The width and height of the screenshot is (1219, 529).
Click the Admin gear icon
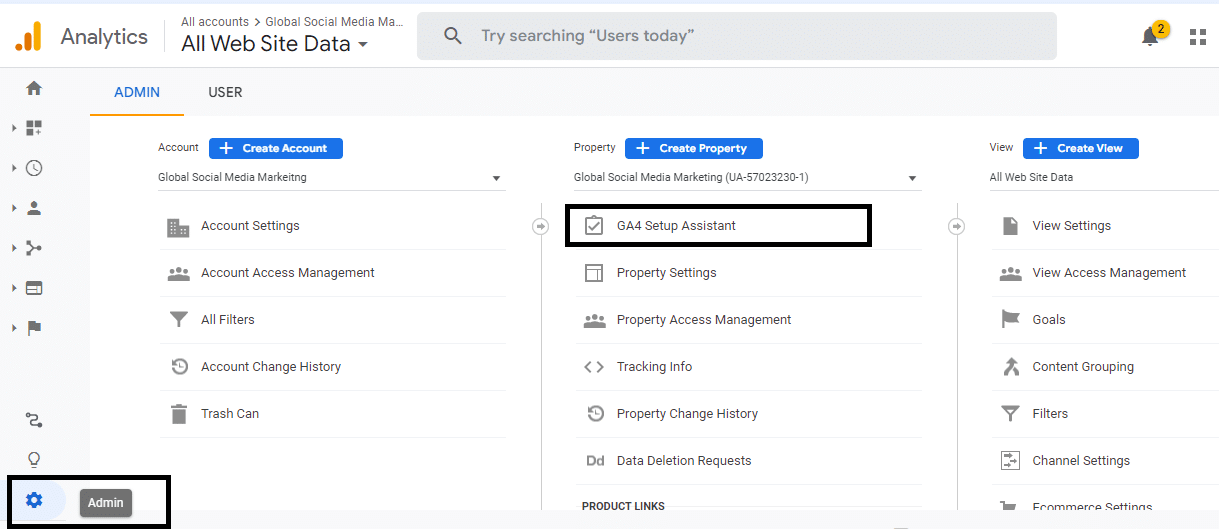click(x=34, y=500)
